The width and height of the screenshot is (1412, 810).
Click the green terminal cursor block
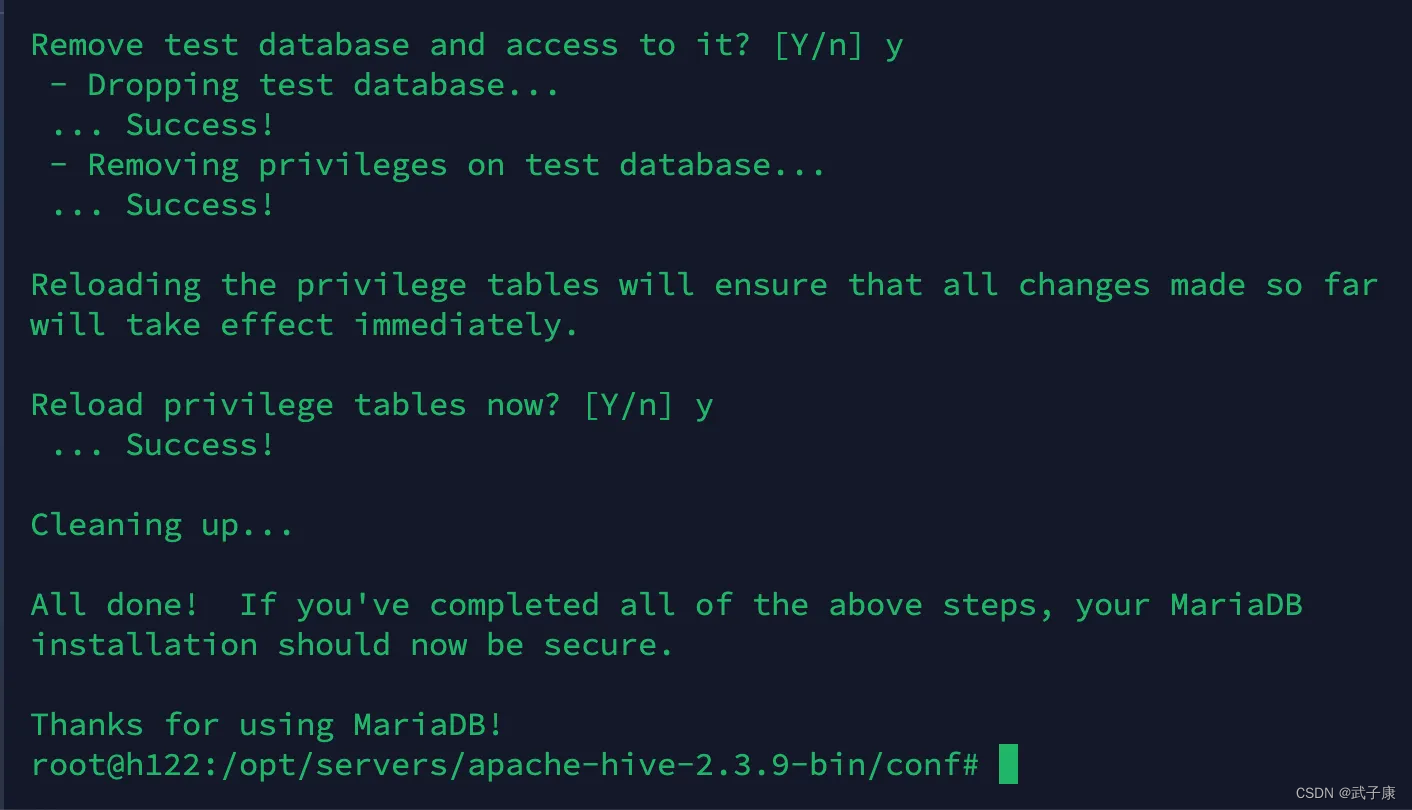[x=1008, y=764]
